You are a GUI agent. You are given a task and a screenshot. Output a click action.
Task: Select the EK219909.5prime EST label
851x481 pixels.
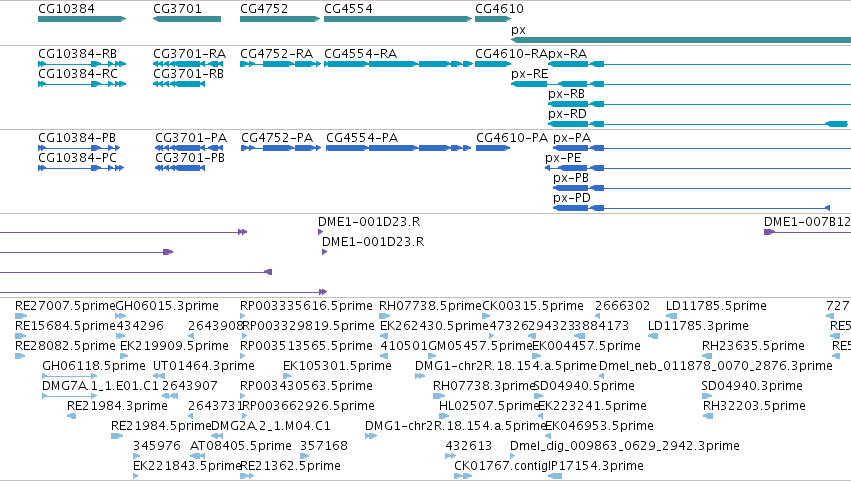point(174,346)
